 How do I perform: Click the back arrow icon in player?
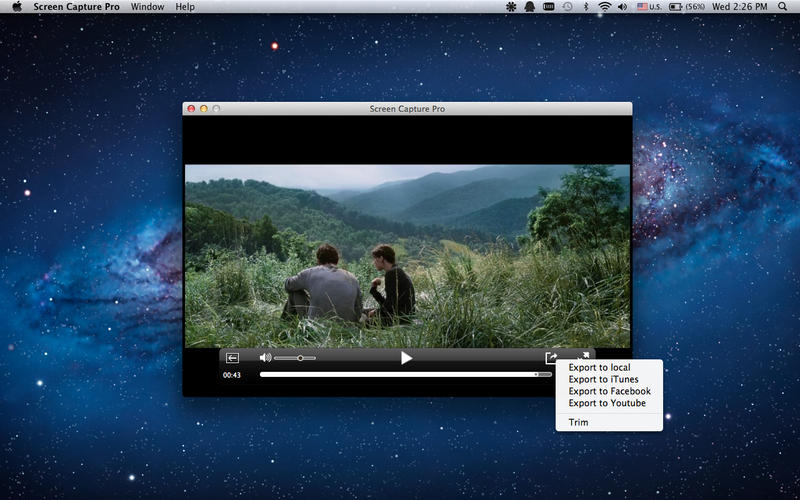(232, 358)
